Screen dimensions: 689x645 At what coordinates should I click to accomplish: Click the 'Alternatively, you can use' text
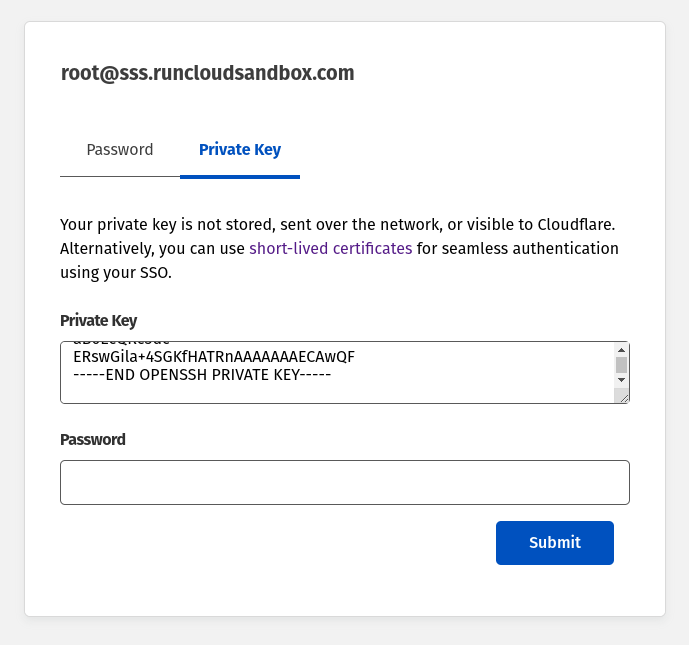pos(152,248)
